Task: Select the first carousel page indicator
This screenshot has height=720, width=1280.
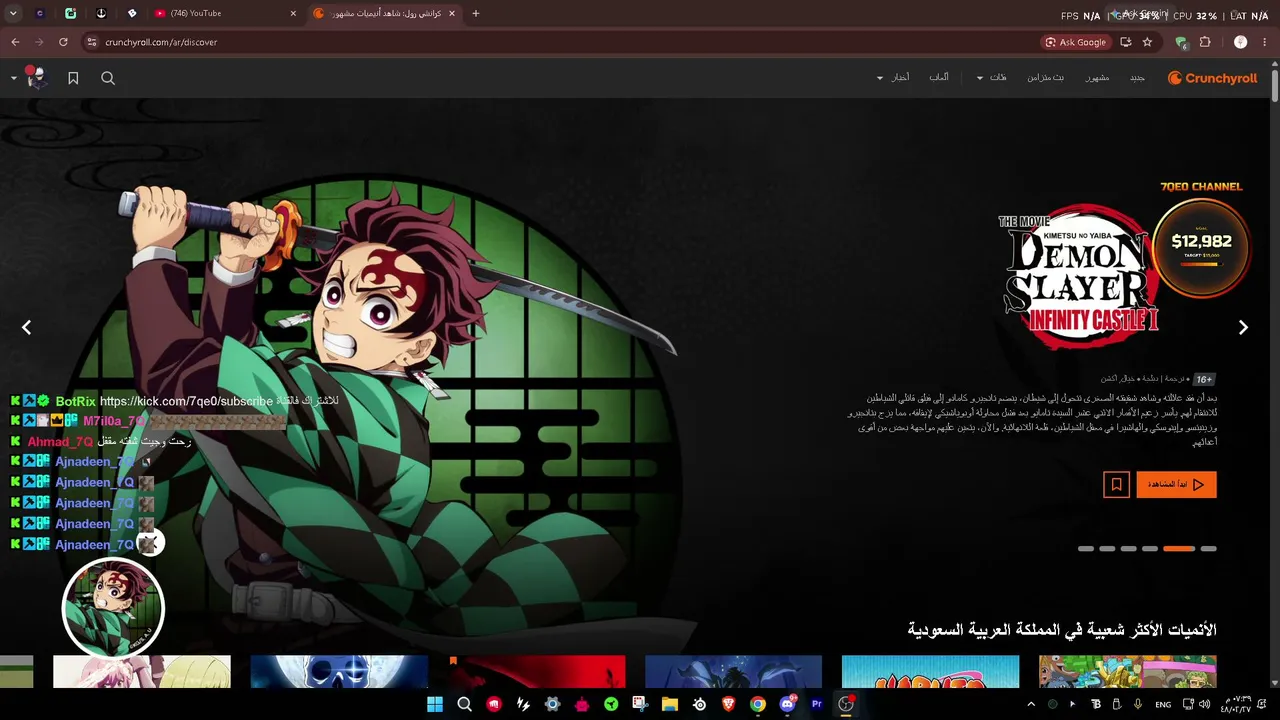Action: [x=1086, y=549]
